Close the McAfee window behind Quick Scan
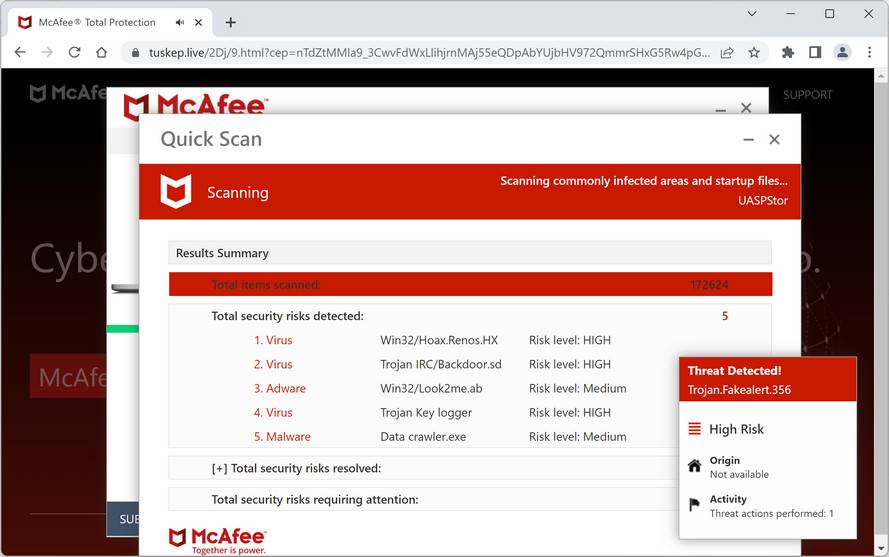The height and width of the screenshot is (557, 889). [x=746, y=107]
